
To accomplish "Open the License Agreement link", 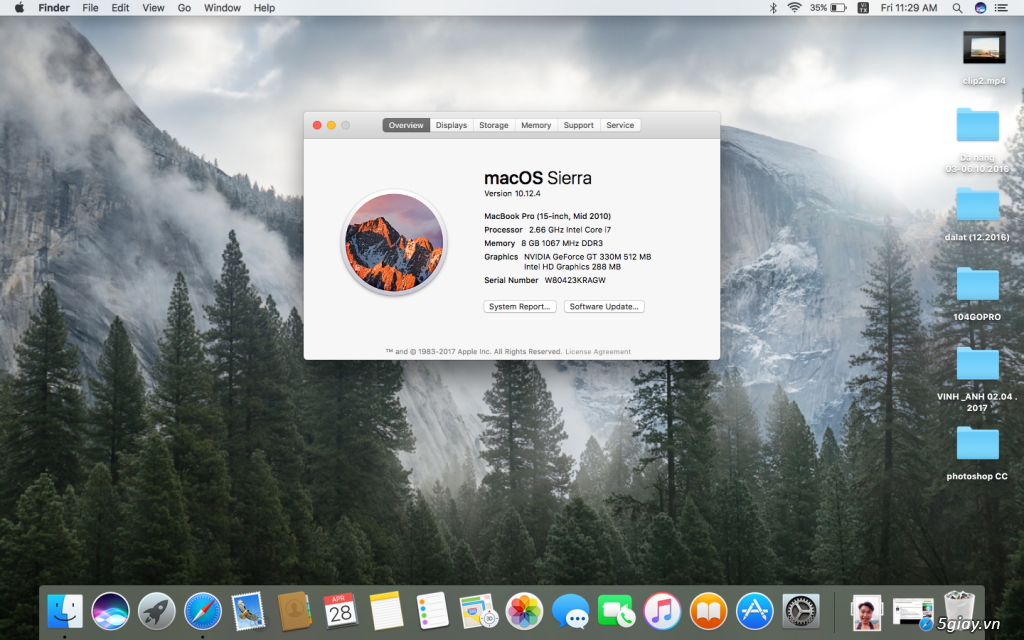I will pos(598,351).
